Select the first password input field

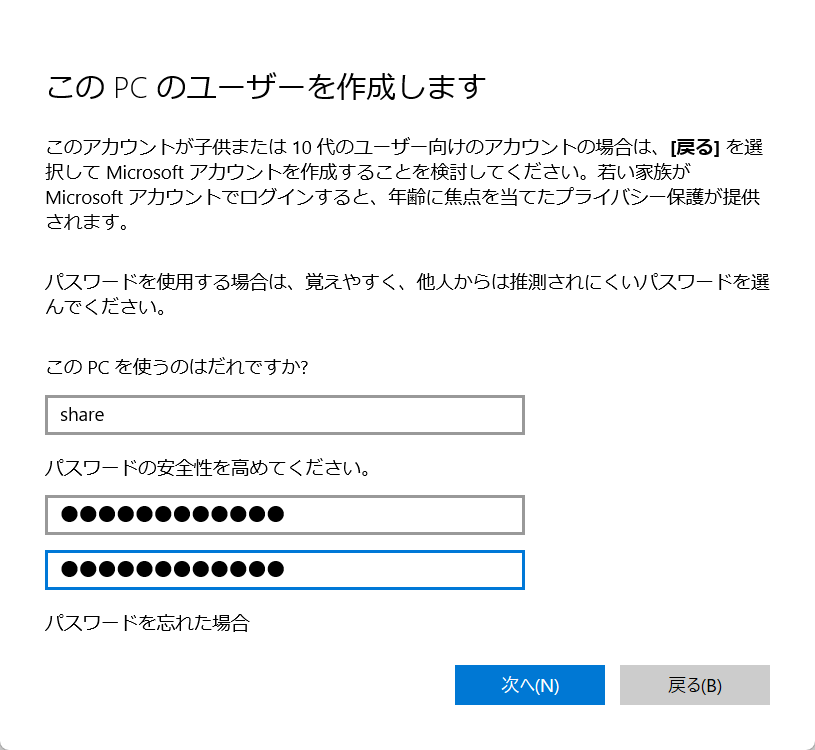[x=285, y=515]
